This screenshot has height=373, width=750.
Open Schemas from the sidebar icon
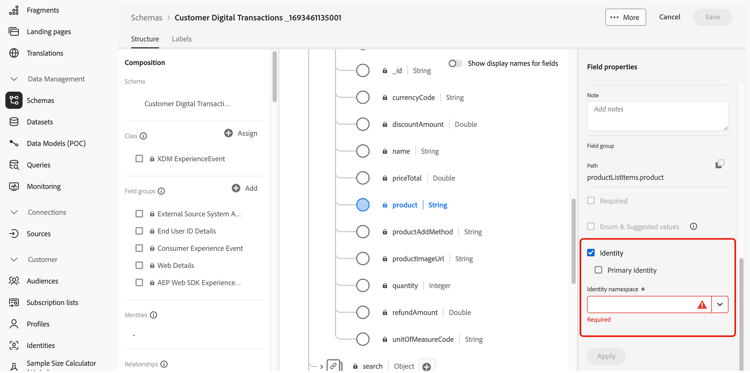coord(14,100)
